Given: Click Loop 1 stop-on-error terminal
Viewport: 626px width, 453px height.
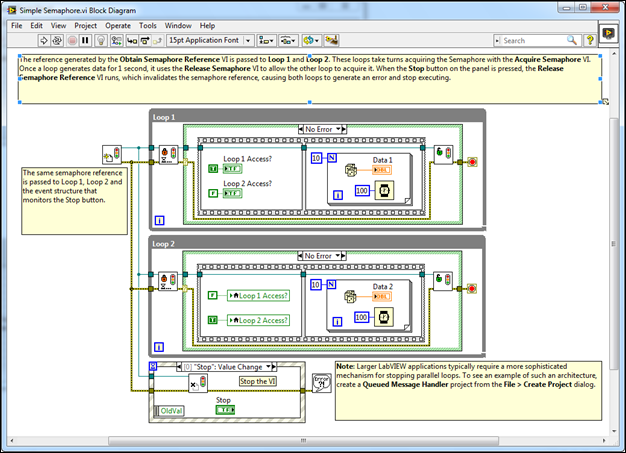Looking at the screenshot, I should pyautogui.click(x=471, y=161).
